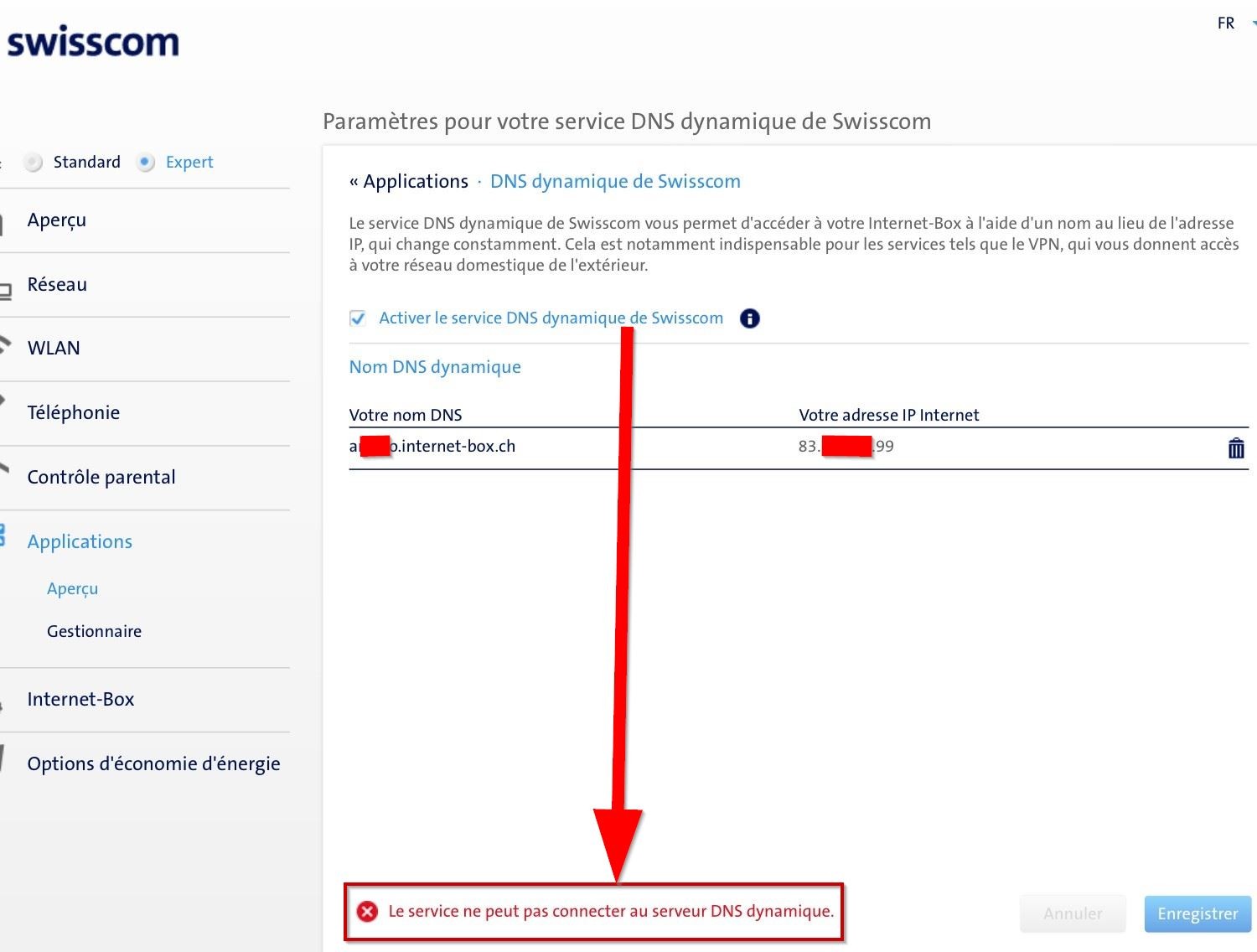Select the Standard mode radio button
The image size is (1257, 952).
(34, 163)
